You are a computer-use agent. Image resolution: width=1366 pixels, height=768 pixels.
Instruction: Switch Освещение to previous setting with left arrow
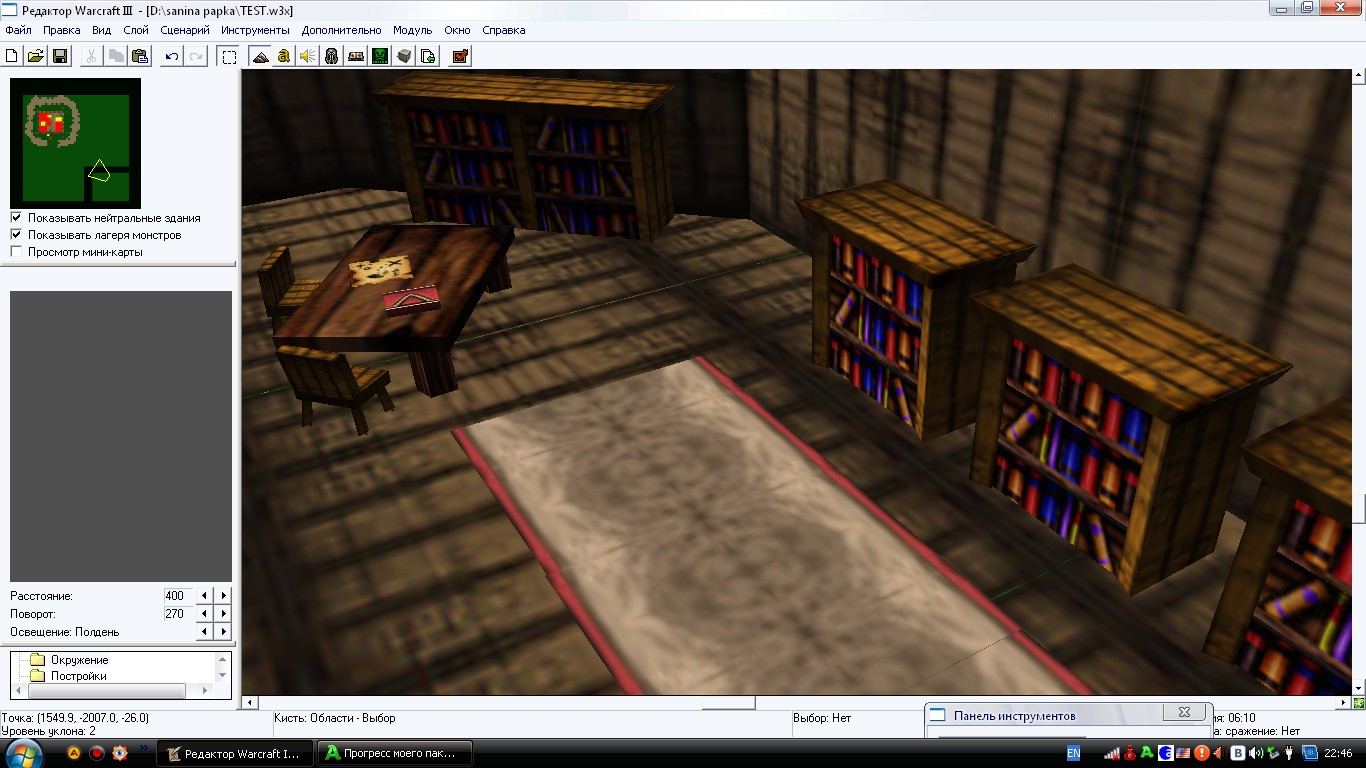tap(205, 632)
